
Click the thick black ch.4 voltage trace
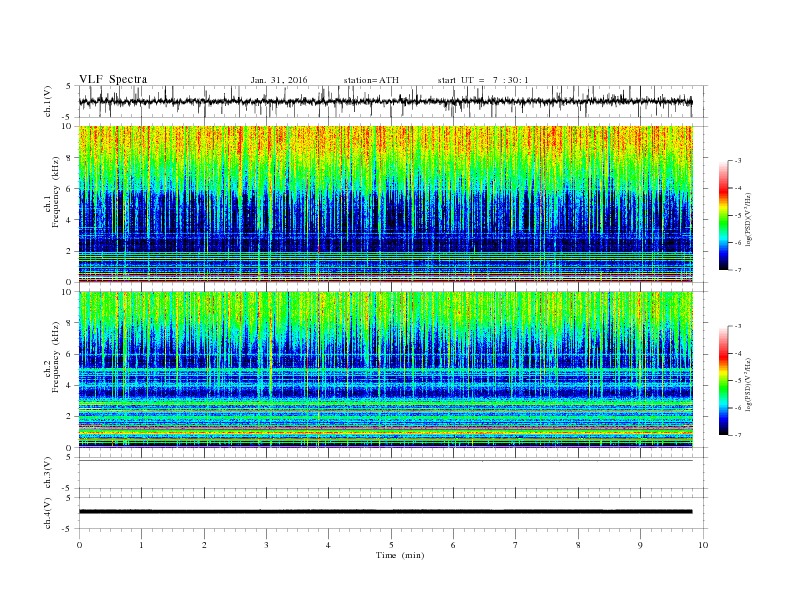(385, 512)
